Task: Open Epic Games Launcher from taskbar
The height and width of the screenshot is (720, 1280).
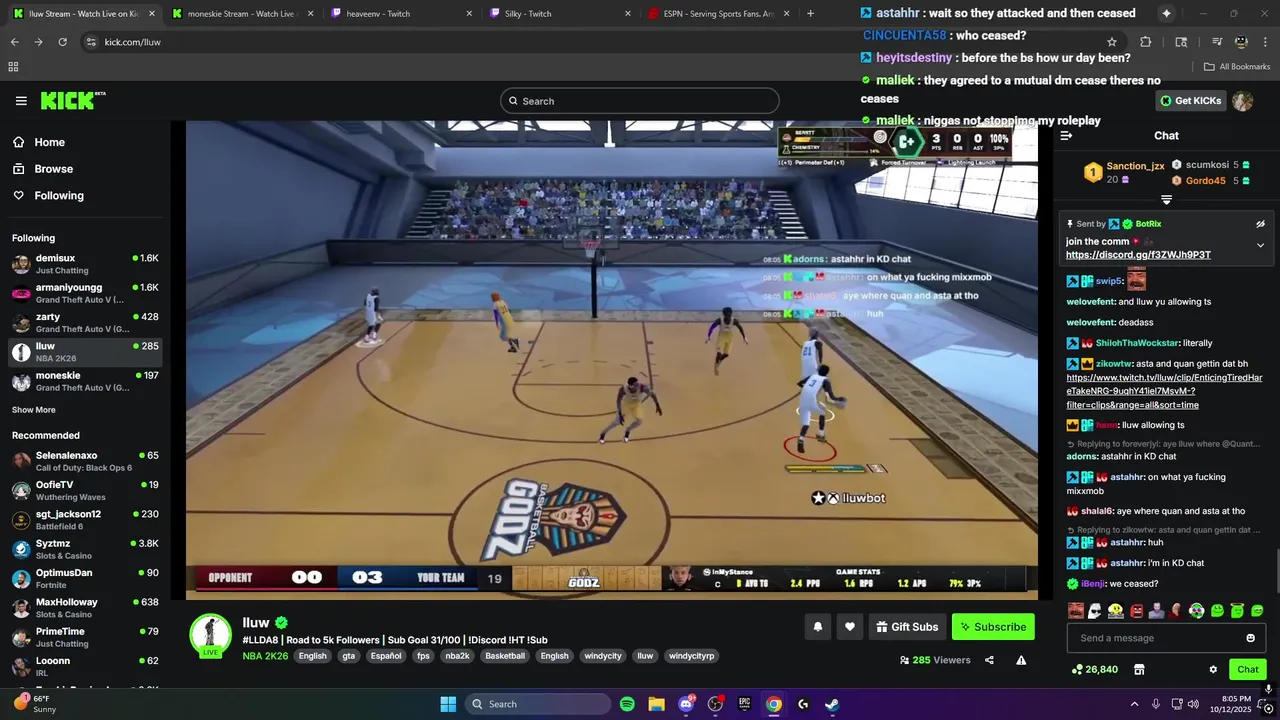Action: (744, 704)
